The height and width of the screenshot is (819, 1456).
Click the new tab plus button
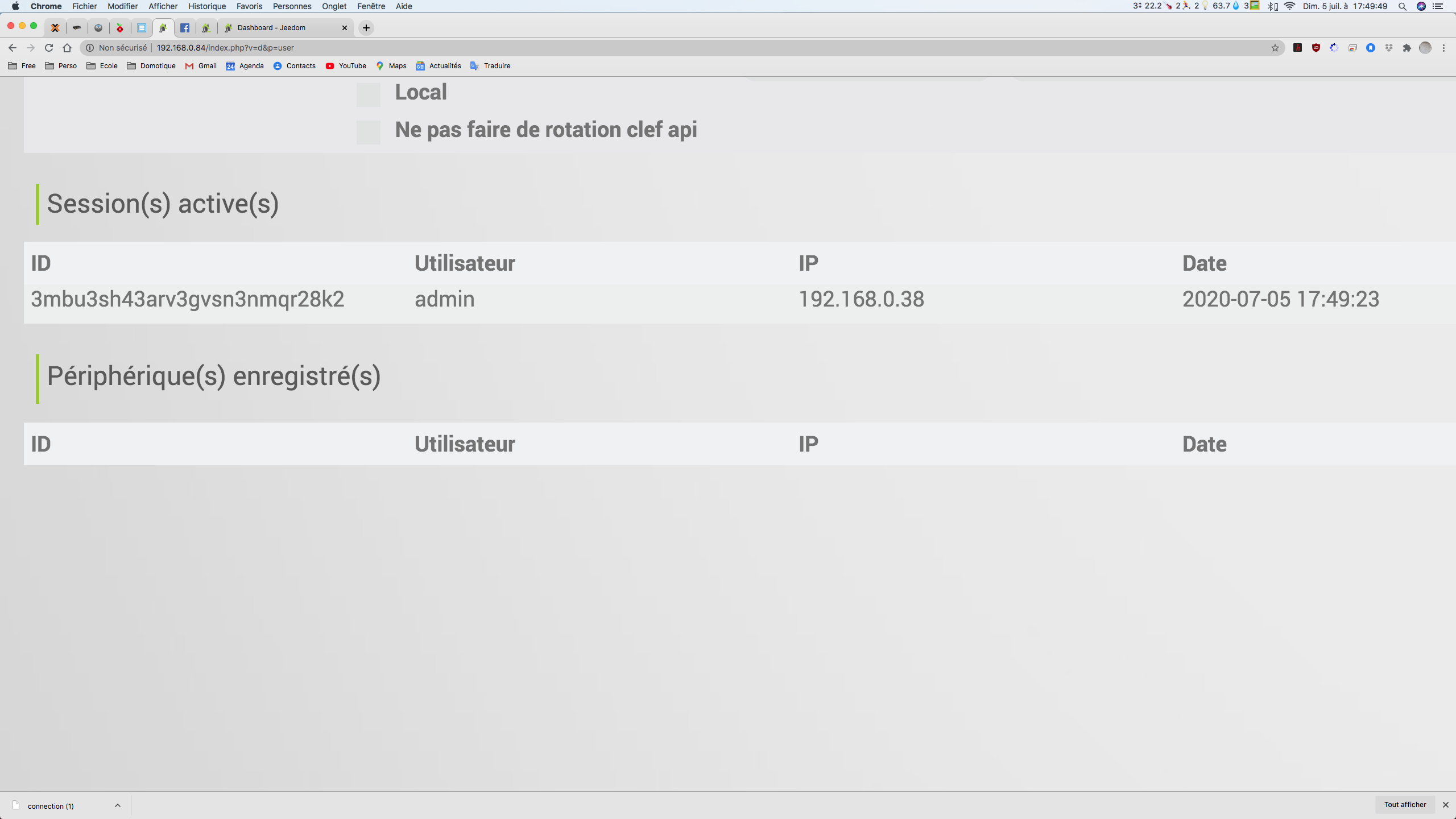coord(366,28)
